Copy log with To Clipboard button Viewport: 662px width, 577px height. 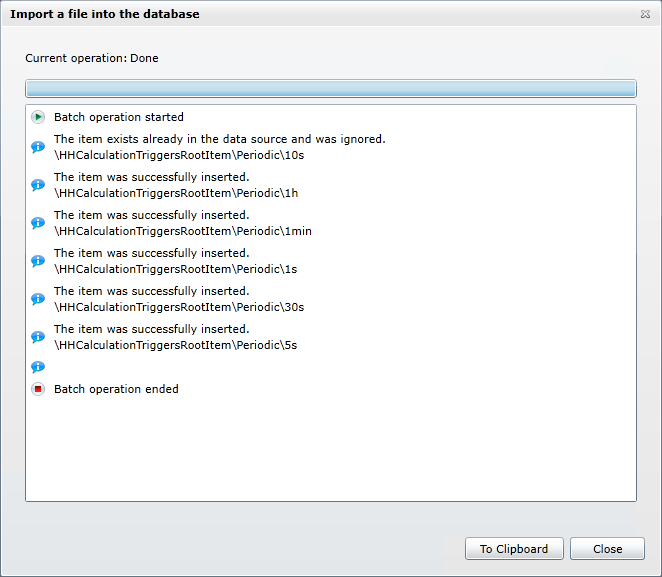click(513, 549)
